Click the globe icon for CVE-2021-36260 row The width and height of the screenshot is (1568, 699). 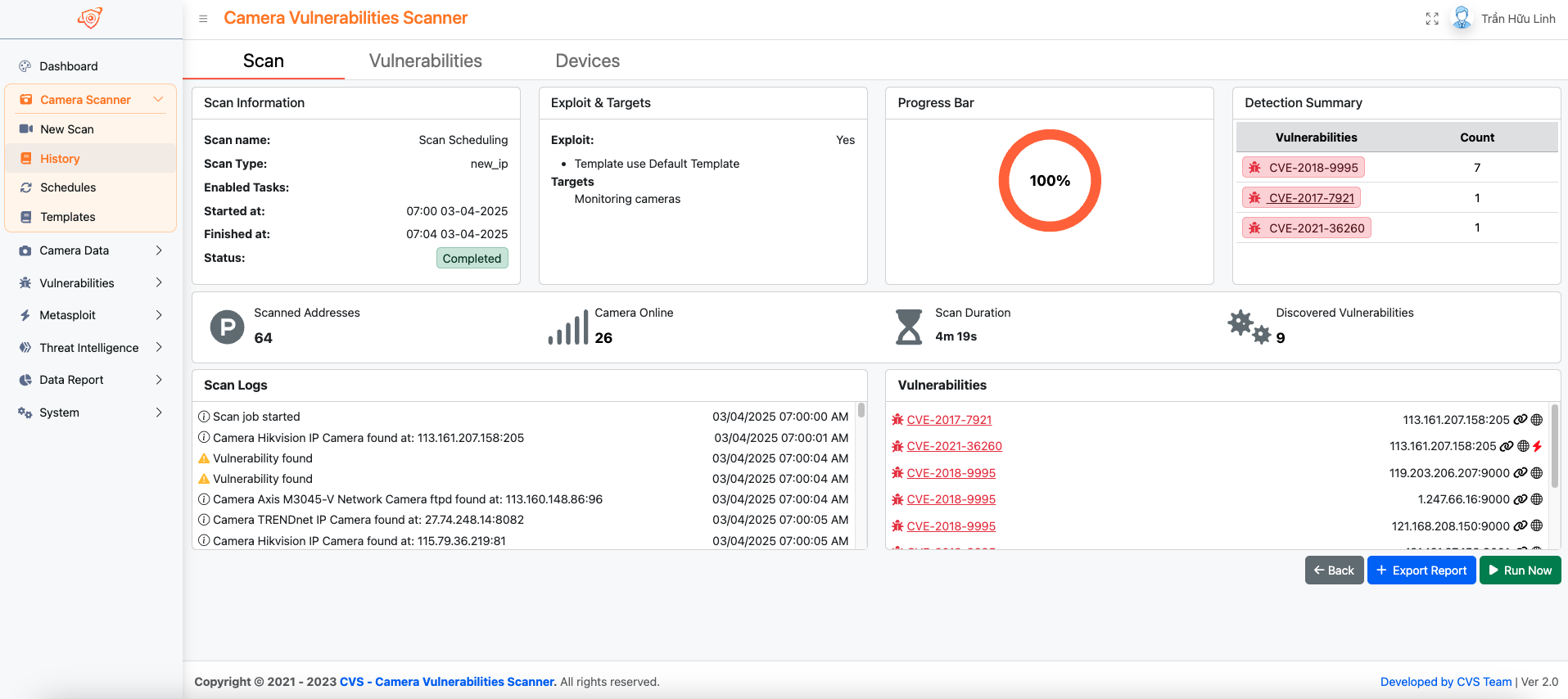click(1523, 446)
